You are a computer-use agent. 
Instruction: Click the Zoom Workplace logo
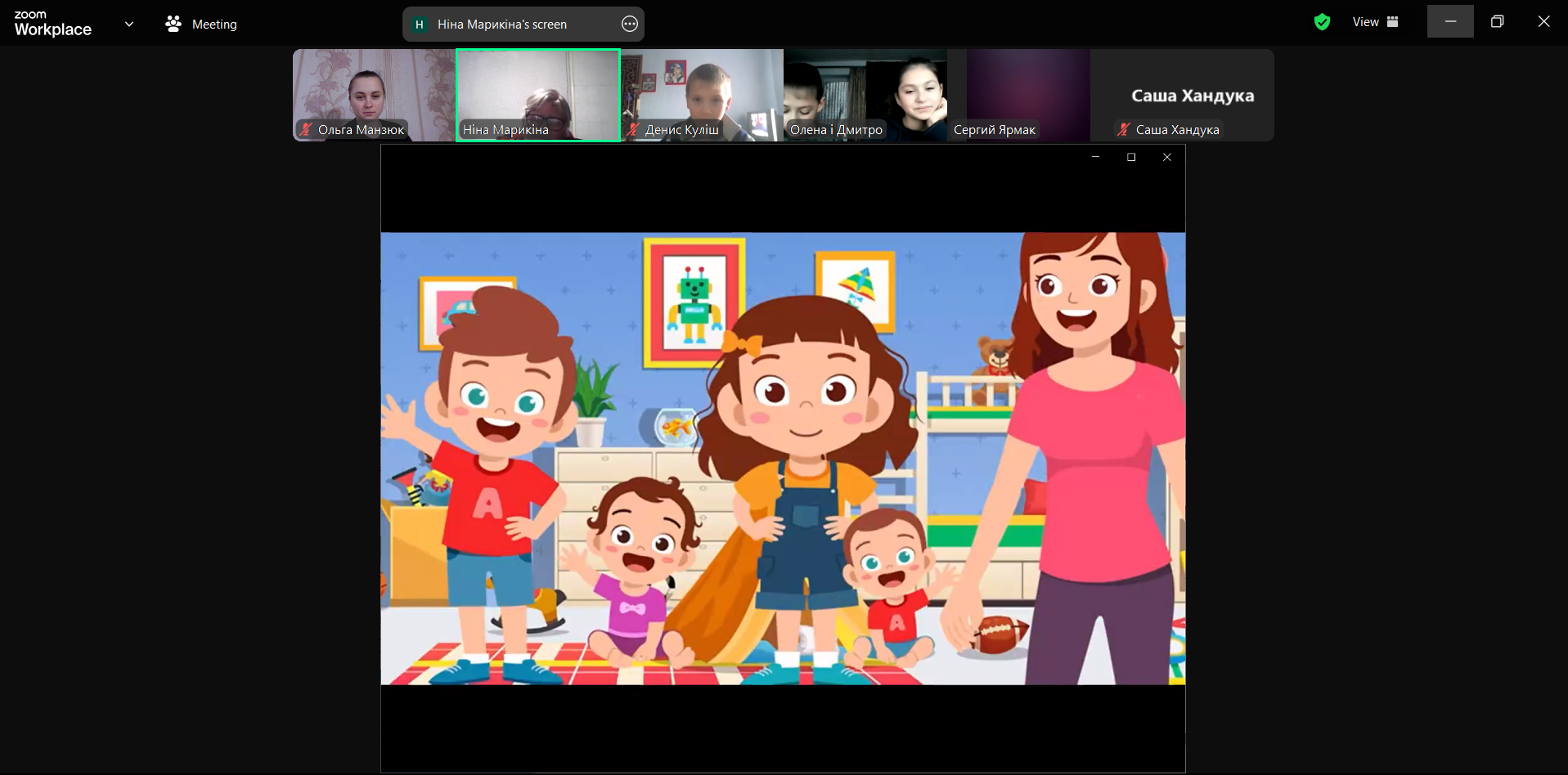pos(53,24)
